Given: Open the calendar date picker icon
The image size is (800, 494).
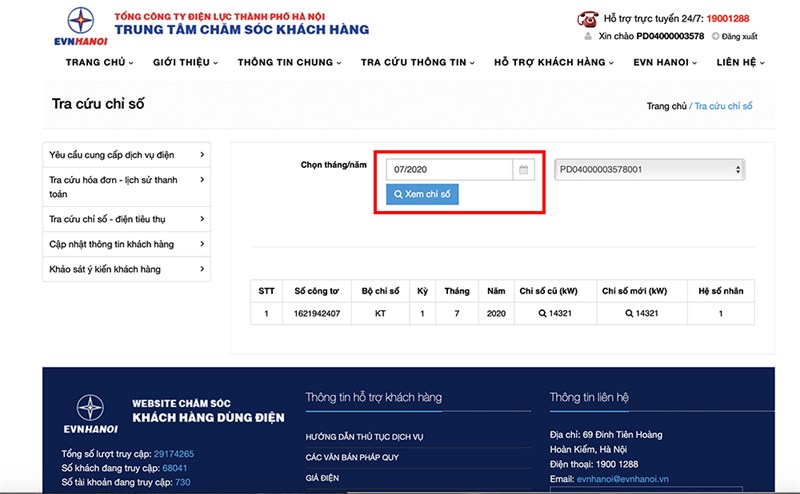Looking at the screenshot, I should (523, 170).
